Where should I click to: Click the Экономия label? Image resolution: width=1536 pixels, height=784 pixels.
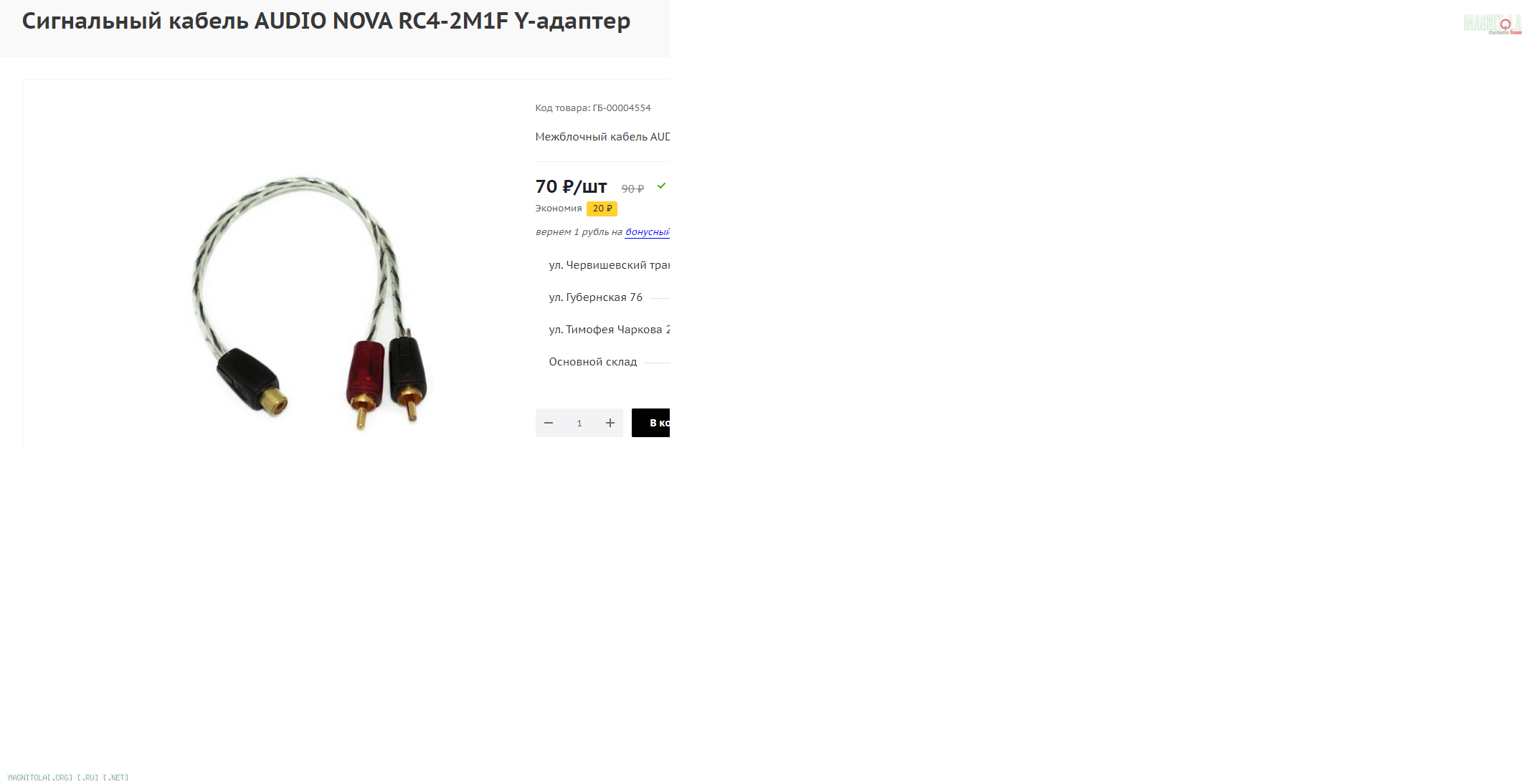tap(559, 209)
